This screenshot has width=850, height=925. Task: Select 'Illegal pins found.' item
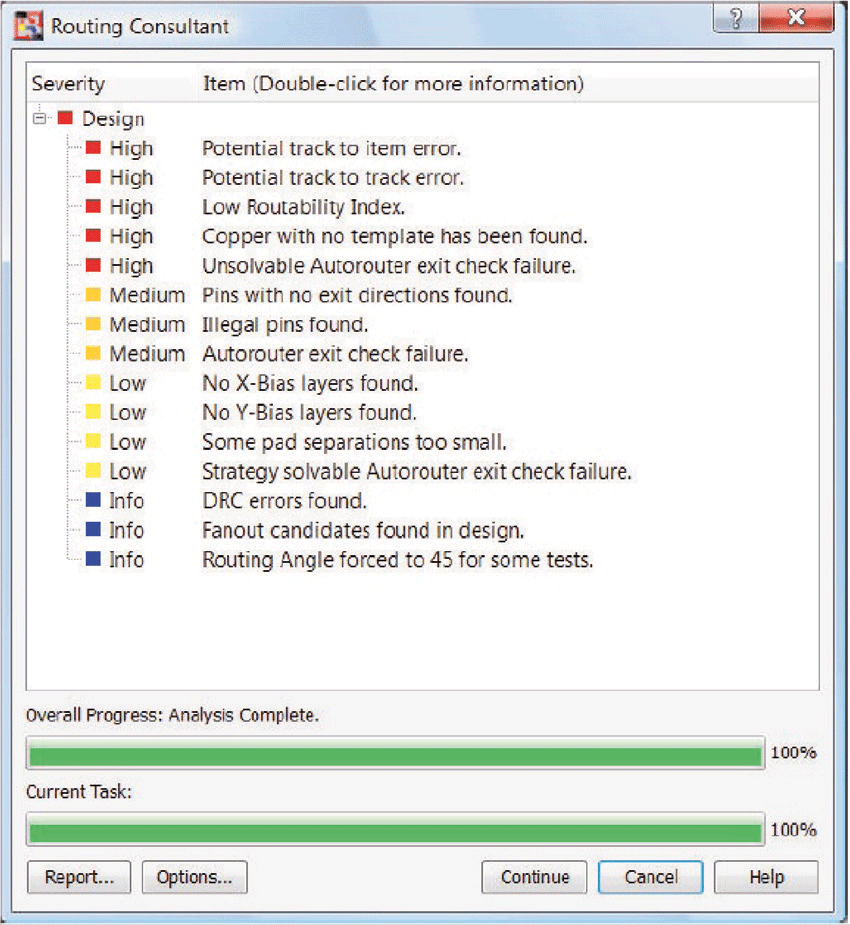(285, 325)
